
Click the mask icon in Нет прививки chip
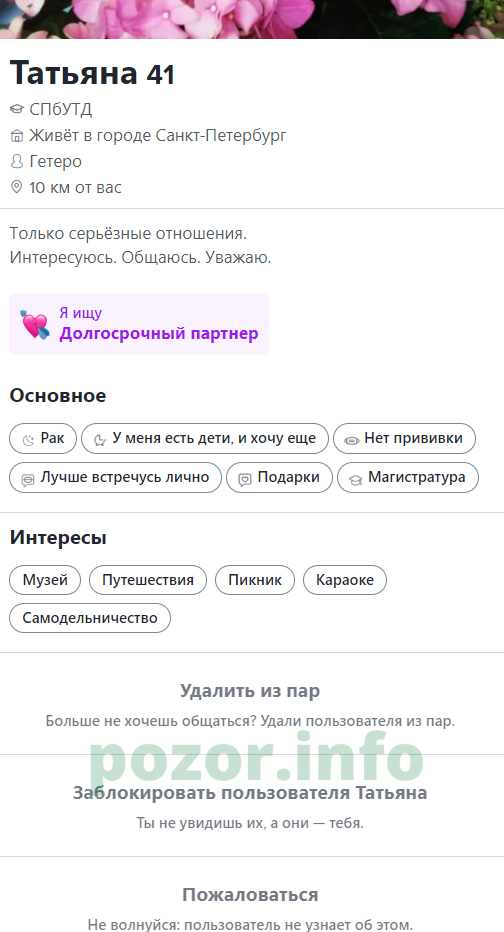coord(352,440)
